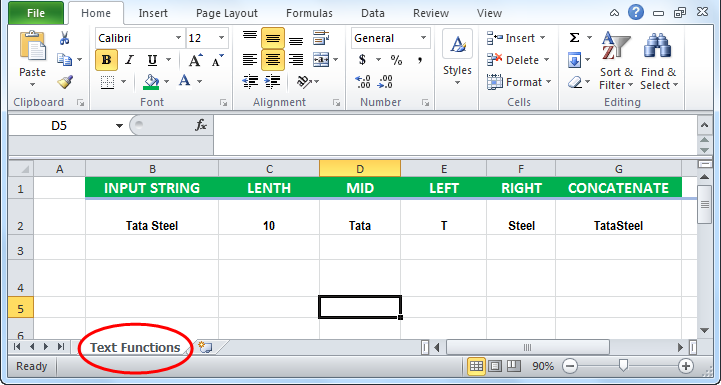The image size is (721, 385).
Task: Select the Text Functions sheet tab
Action: pyautogui.click(x=135, y=348)
